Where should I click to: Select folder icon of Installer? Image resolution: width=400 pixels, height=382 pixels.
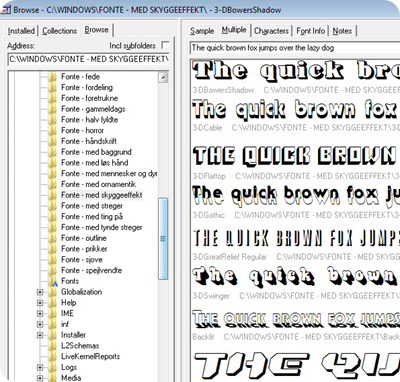[52, 335]
